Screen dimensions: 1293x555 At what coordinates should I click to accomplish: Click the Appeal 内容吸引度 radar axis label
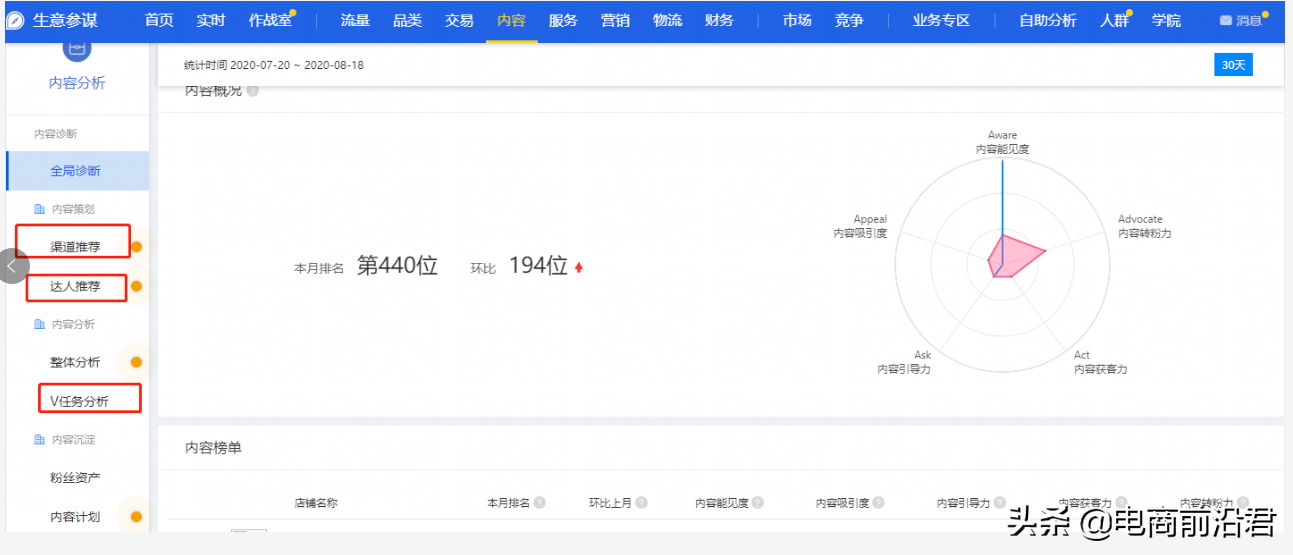pos(860,226)
